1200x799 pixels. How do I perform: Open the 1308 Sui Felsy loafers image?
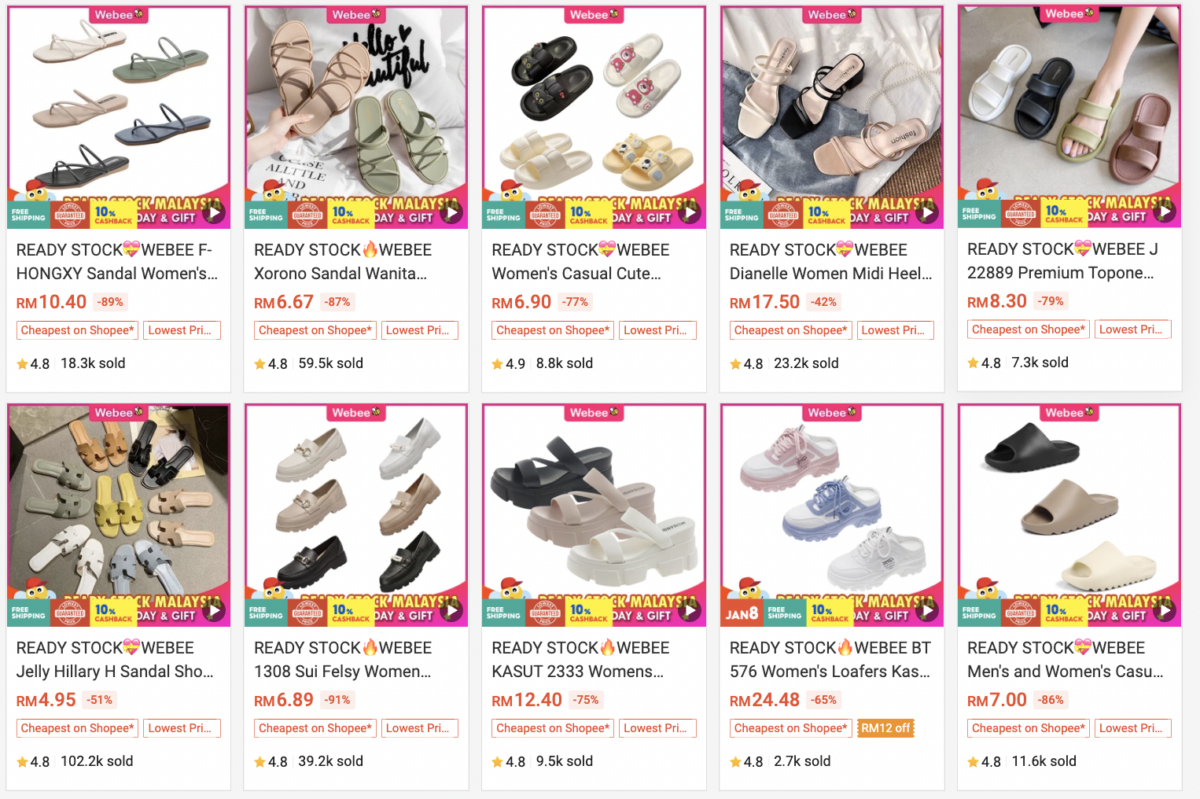(356, 515)
